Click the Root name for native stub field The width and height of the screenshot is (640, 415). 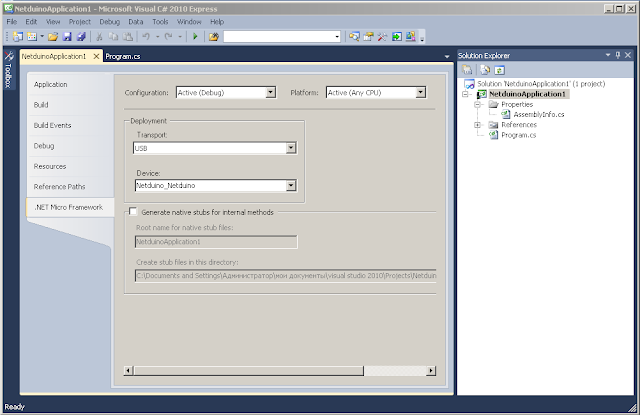[216, 242]
